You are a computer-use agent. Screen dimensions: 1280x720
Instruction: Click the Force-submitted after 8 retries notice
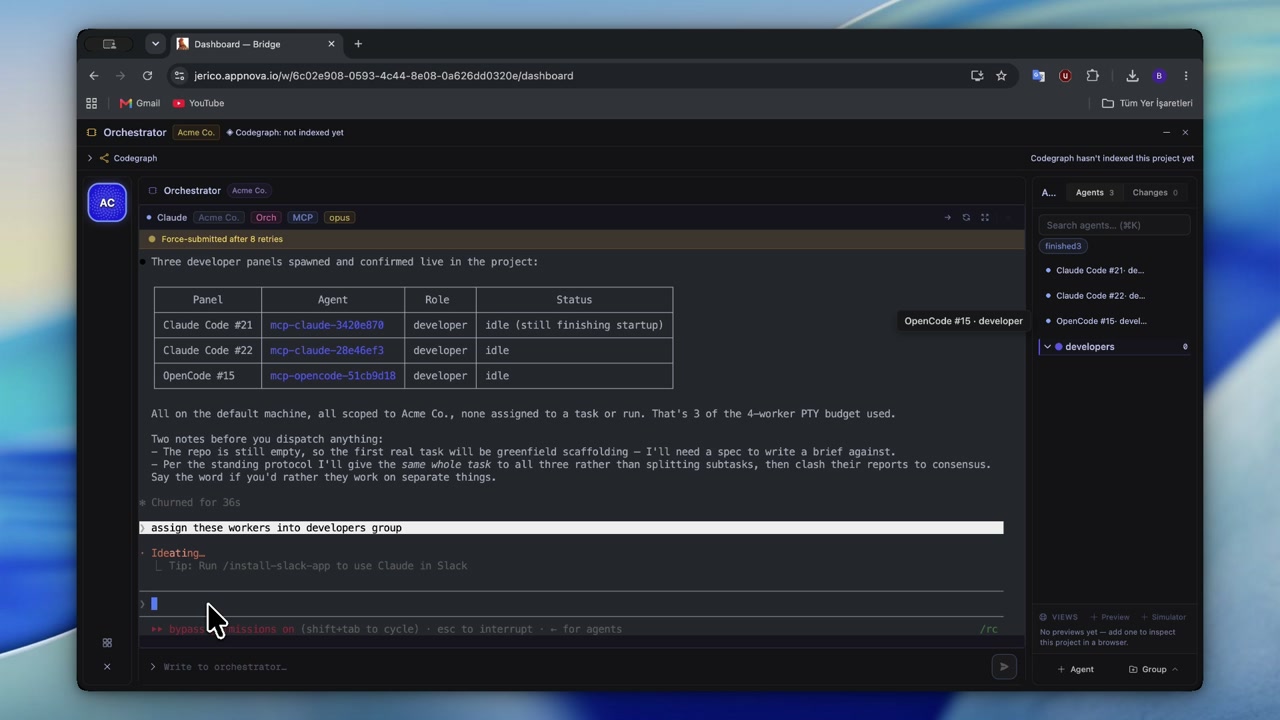pos(222,239)
